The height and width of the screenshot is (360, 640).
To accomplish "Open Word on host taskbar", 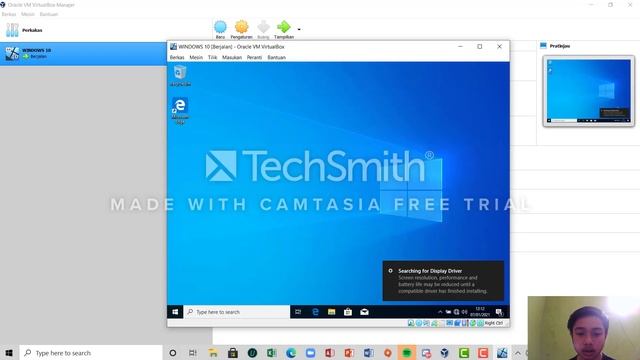I will (x=369, y=353).
